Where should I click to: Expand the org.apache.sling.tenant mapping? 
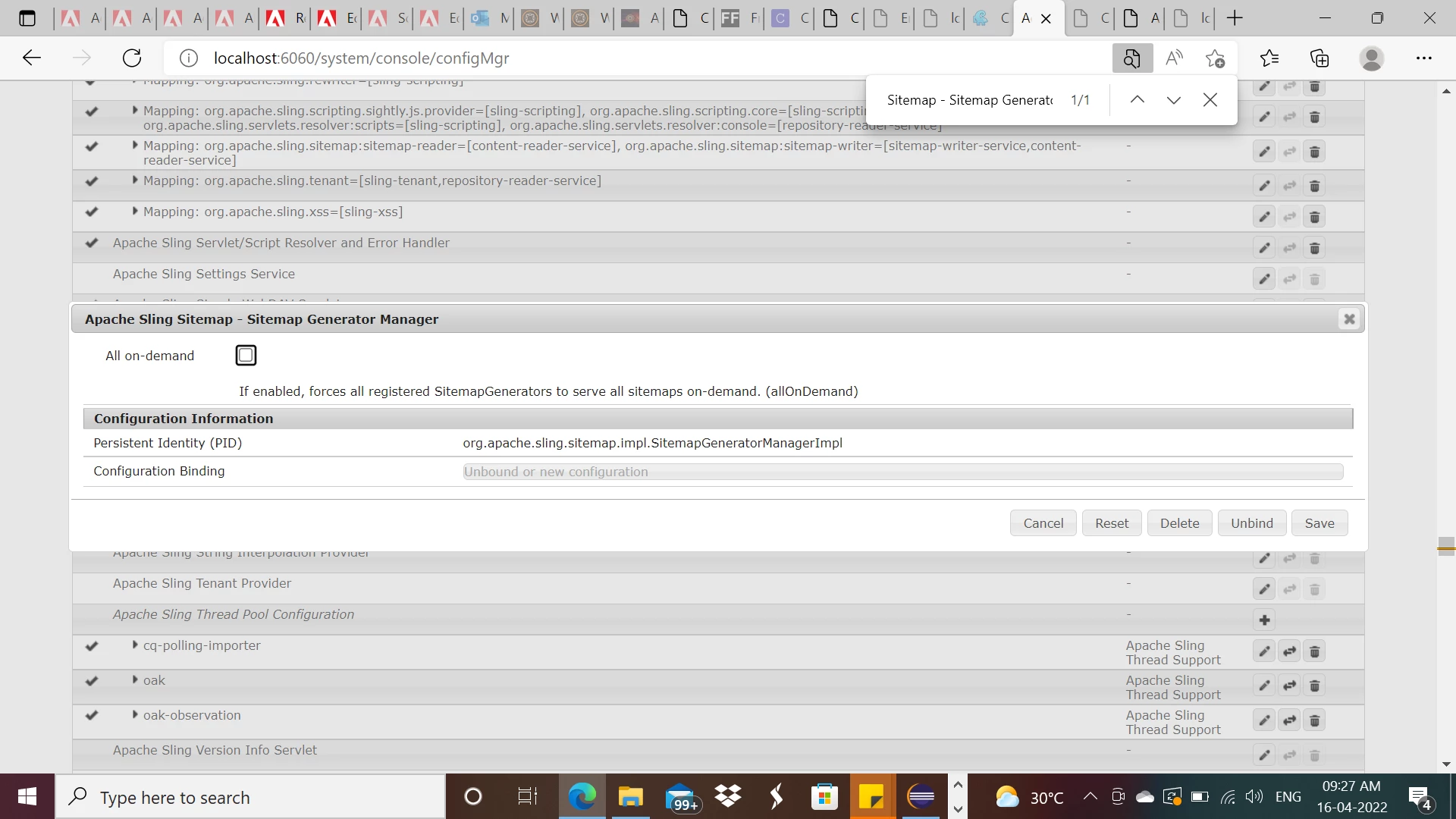tap(135, 180)
